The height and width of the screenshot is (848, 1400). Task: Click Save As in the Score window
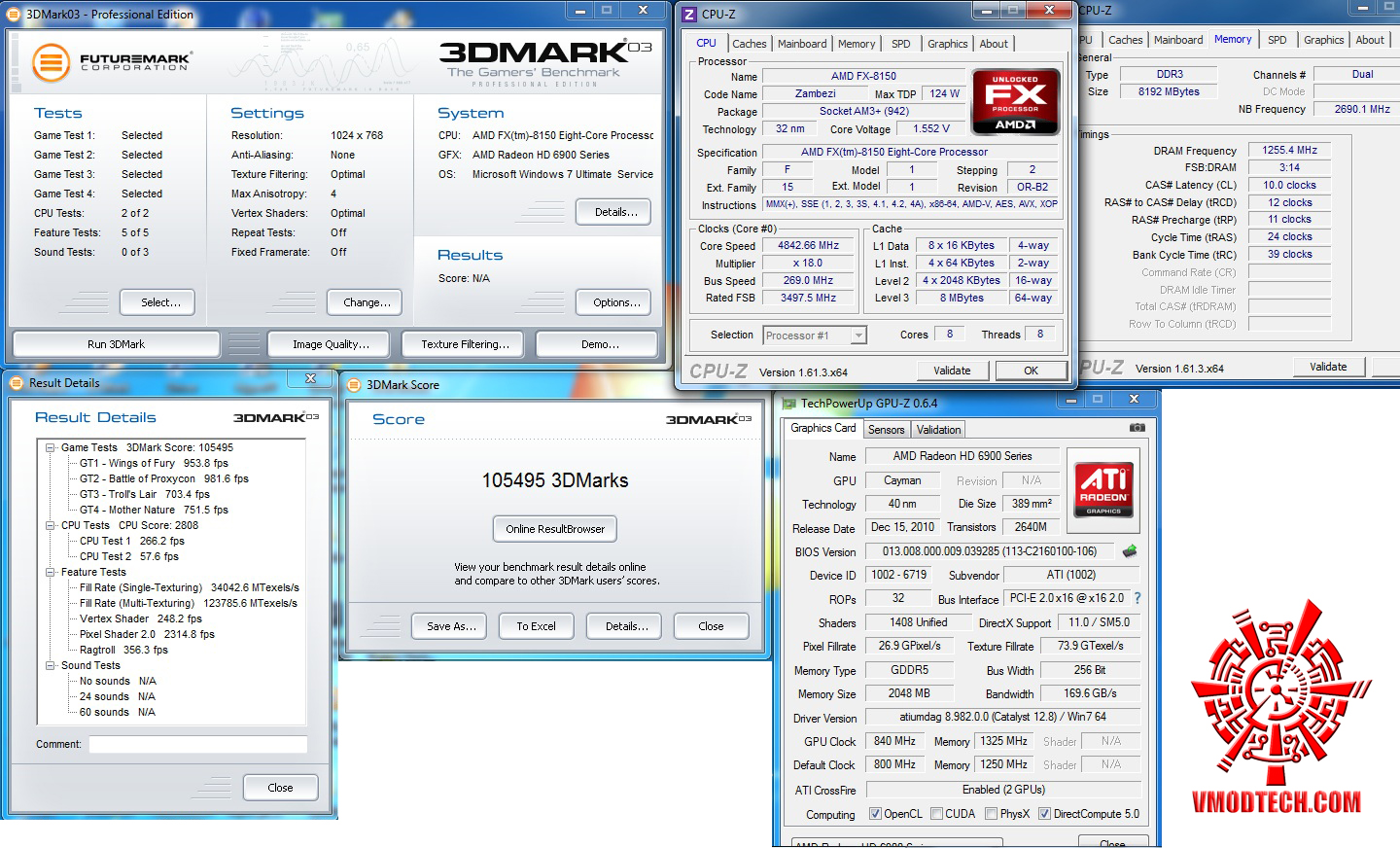(x=451, y=626)
